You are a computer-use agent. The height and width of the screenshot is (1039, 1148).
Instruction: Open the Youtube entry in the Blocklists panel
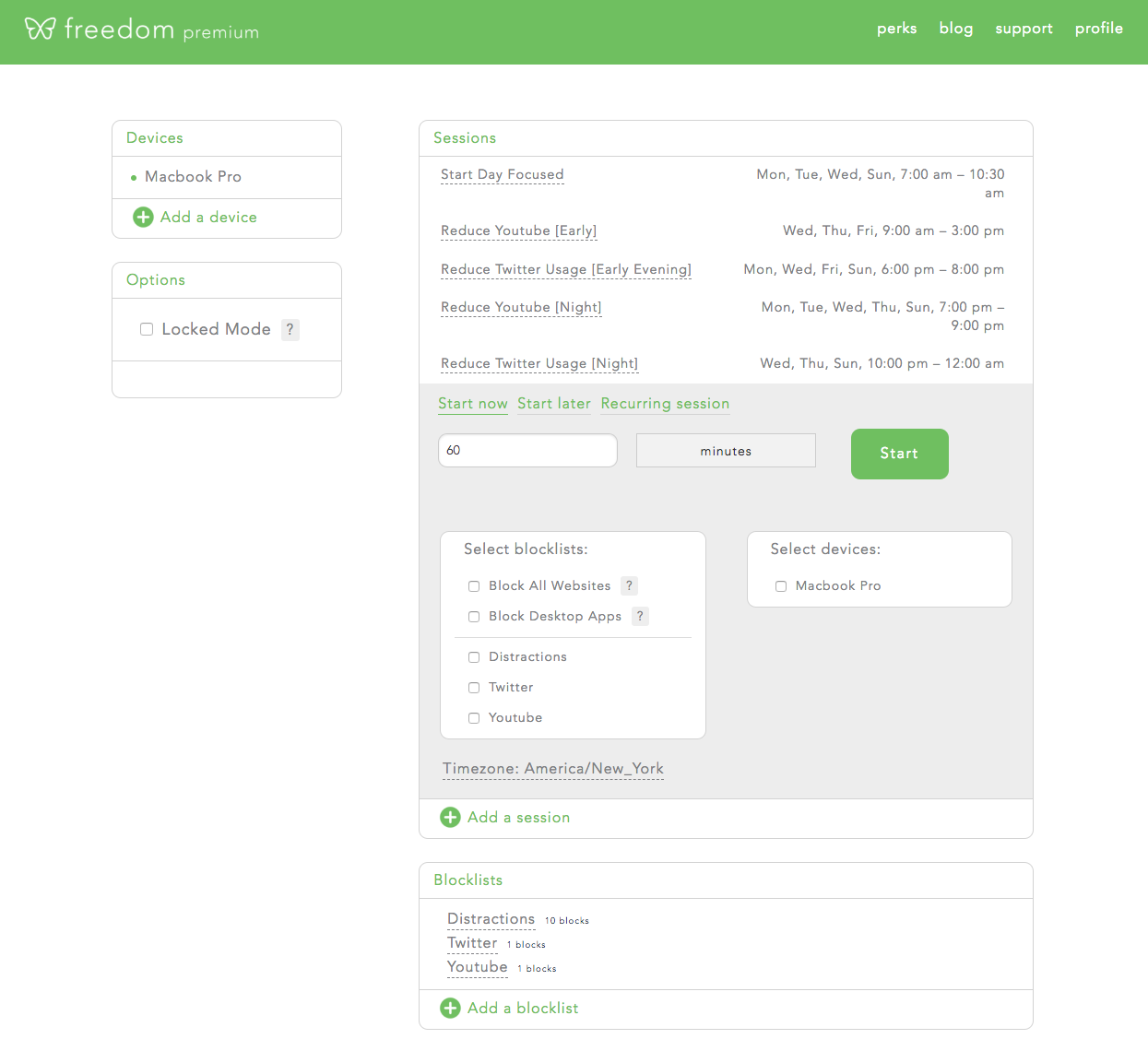point(478,967)
